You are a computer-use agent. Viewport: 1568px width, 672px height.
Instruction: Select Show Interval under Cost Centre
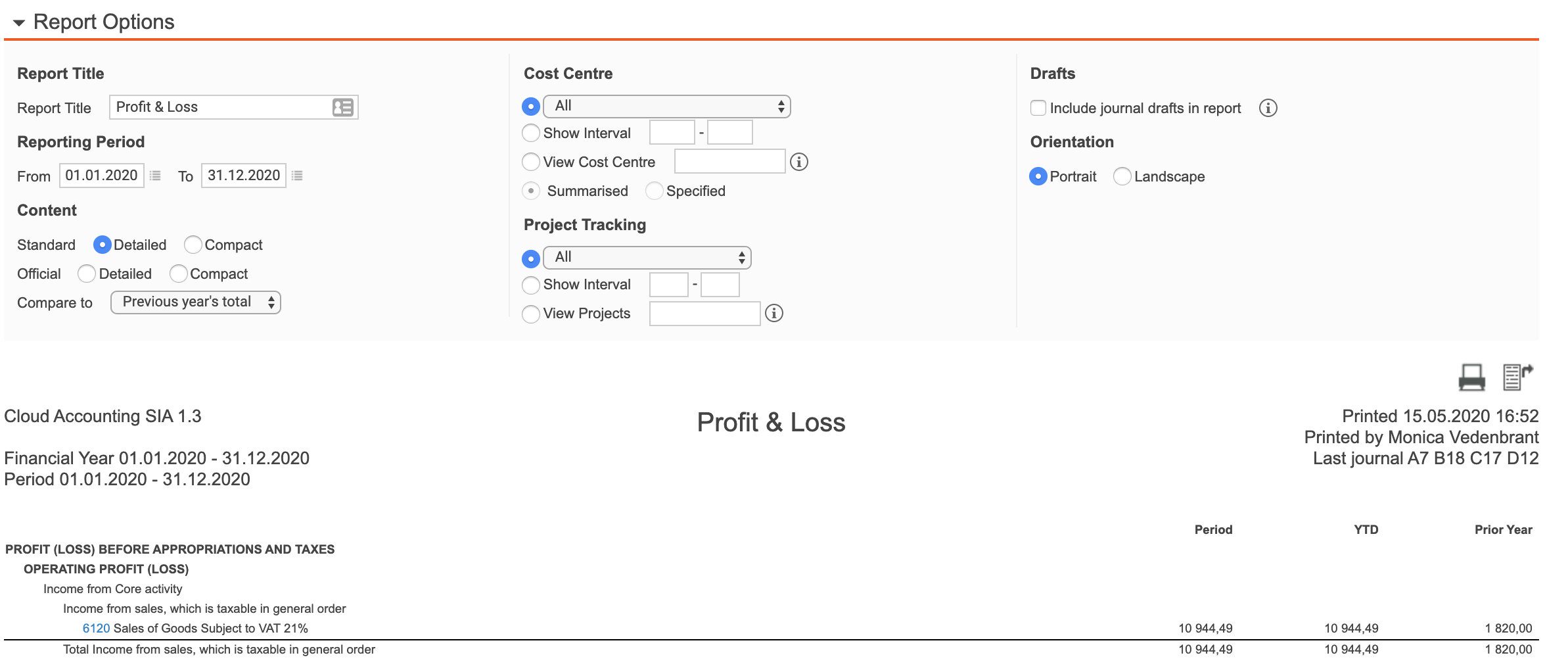(x=531, y=133)
